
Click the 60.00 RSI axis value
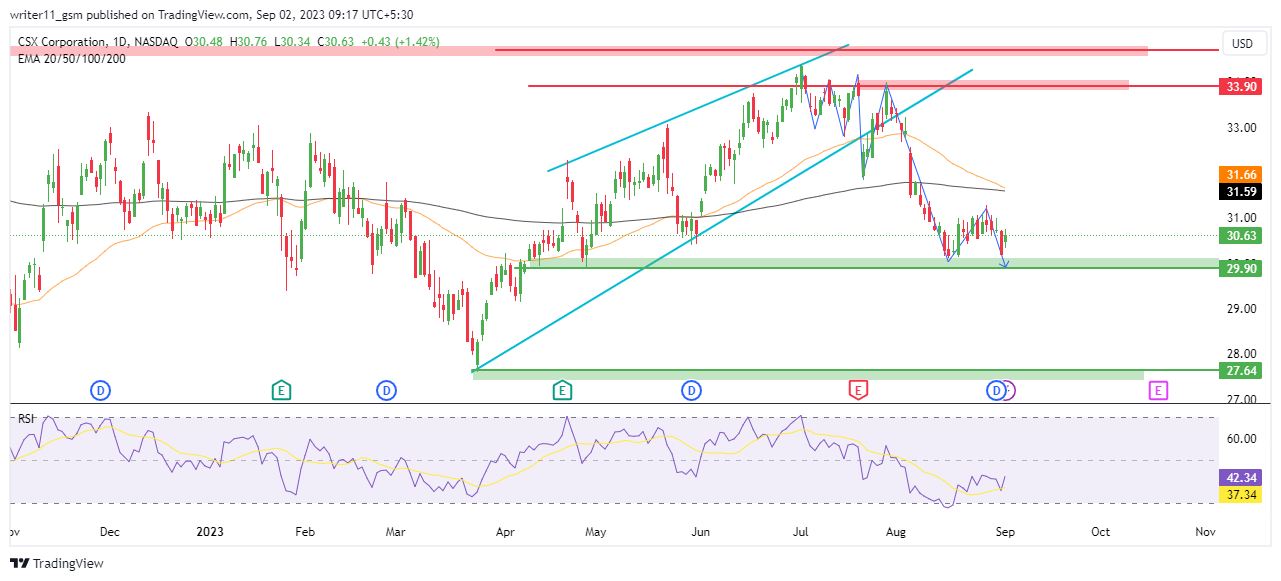point(1242,439)
